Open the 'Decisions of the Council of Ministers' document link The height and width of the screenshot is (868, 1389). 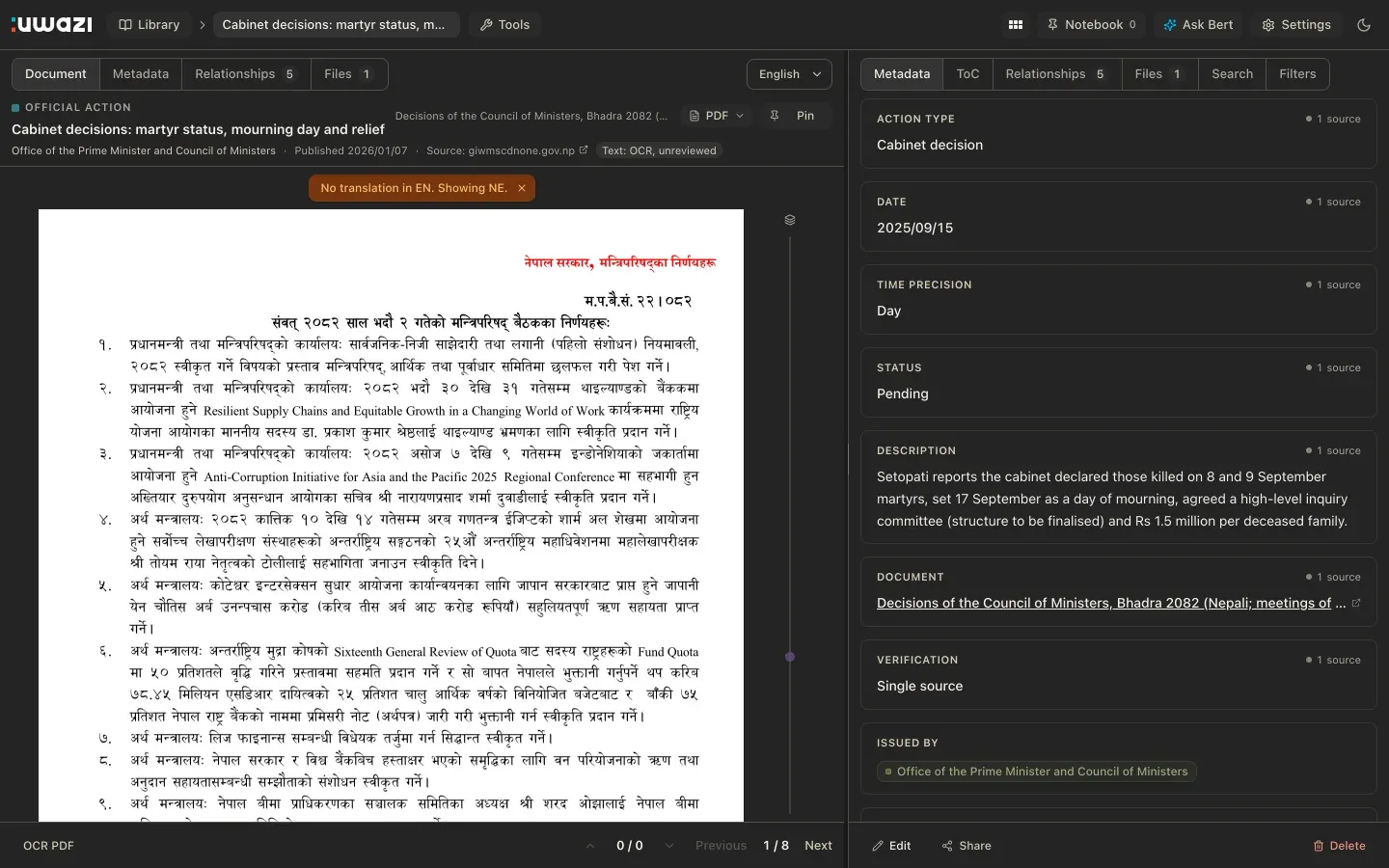pyautogui.click(x=1111, y=603)
